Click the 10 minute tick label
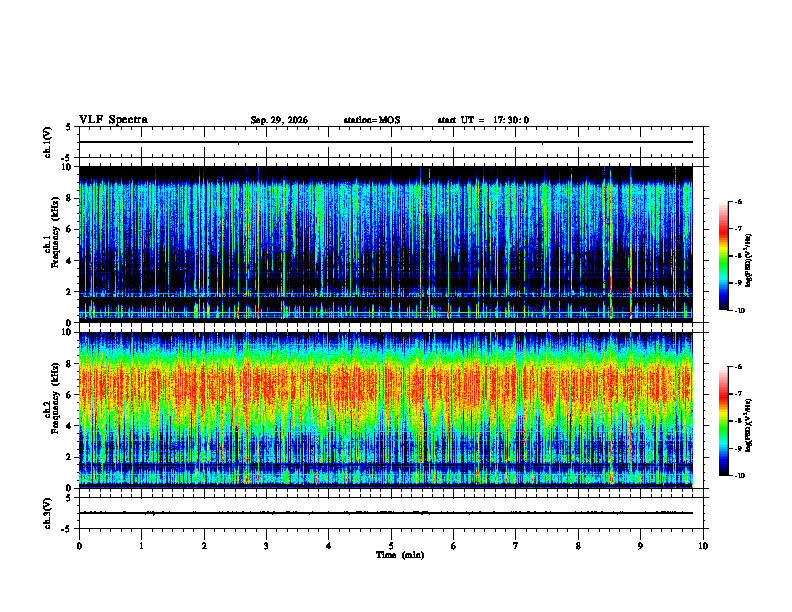Viewport: 792px width, 612px height. [x=703, y=546]
